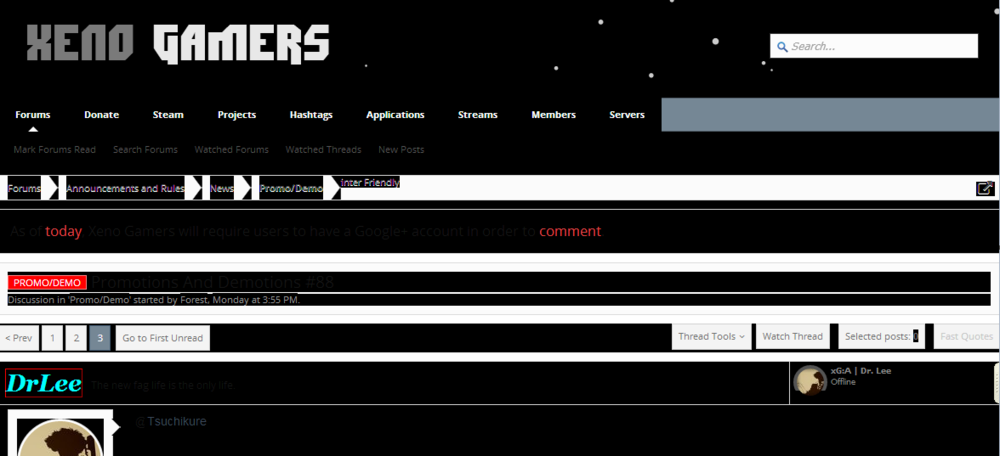Click Announcements and Rules breadcrumb

pos(125,189)
